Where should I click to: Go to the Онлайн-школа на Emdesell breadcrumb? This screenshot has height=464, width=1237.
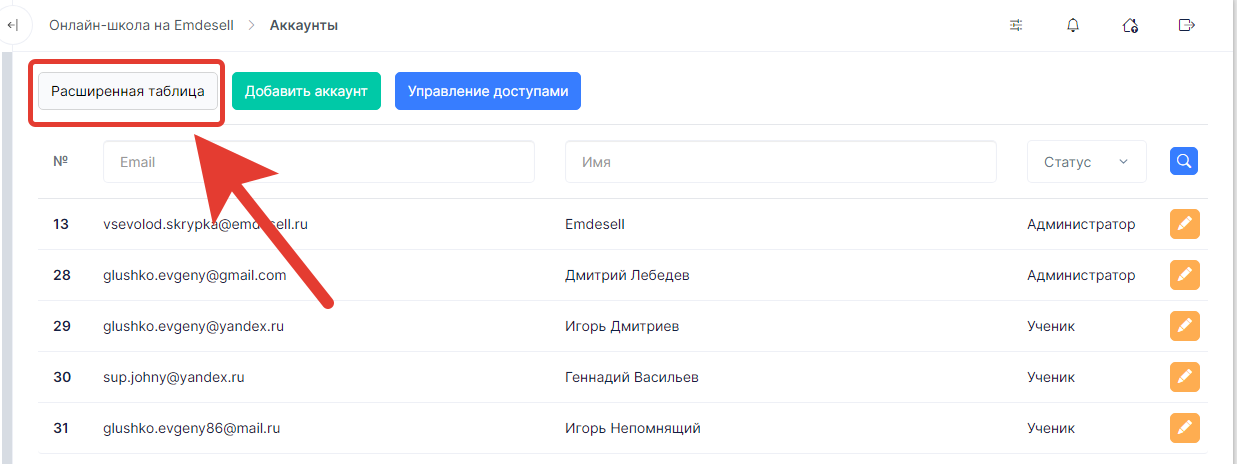[x=141, y=25]
